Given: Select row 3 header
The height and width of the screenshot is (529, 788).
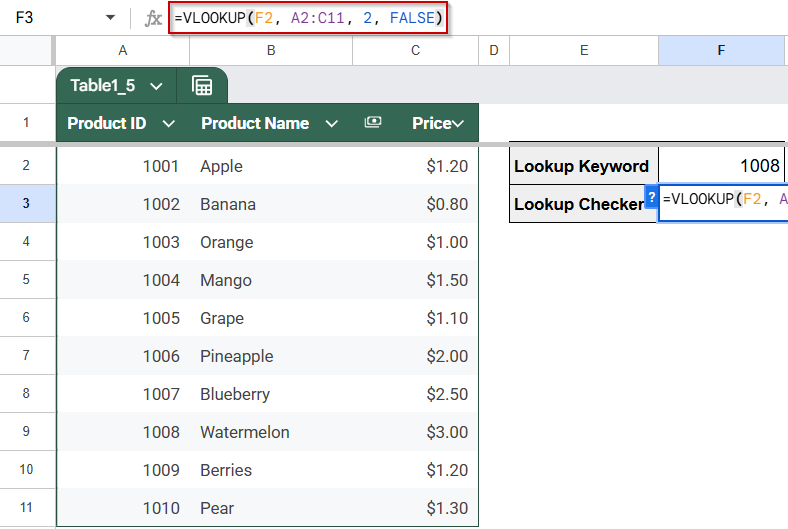Looking at the screenshot, I should coord(26,203).
